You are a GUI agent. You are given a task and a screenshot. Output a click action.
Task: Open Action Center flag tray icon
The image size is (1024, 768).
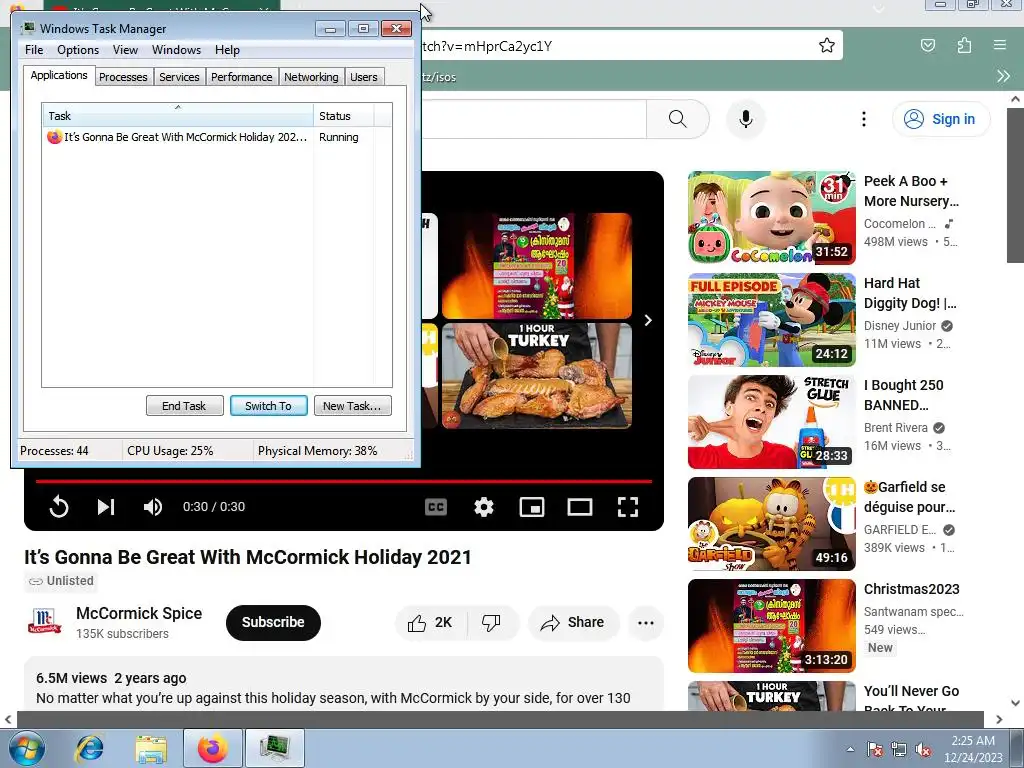pos(875,749)
